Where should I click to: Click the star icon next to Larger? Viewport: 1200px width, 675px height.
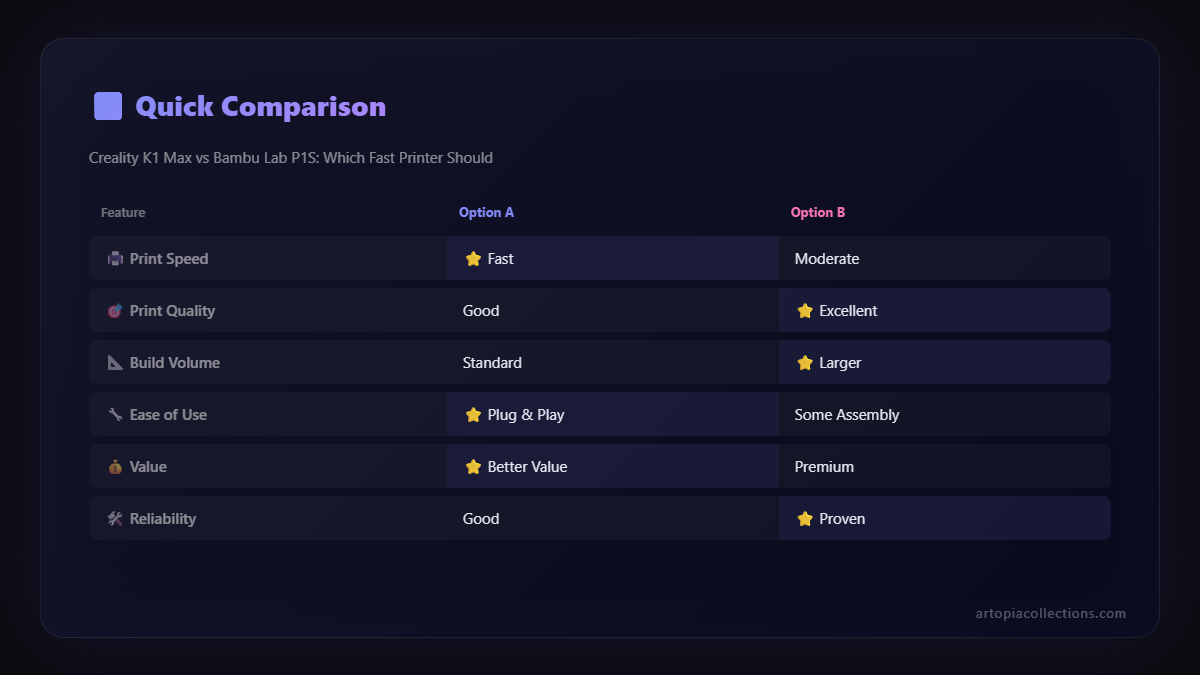pos(805,363)
